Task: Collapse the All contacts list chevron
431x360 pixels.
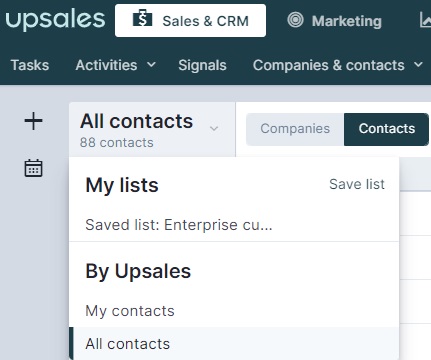Action: [x=214, y=129]
